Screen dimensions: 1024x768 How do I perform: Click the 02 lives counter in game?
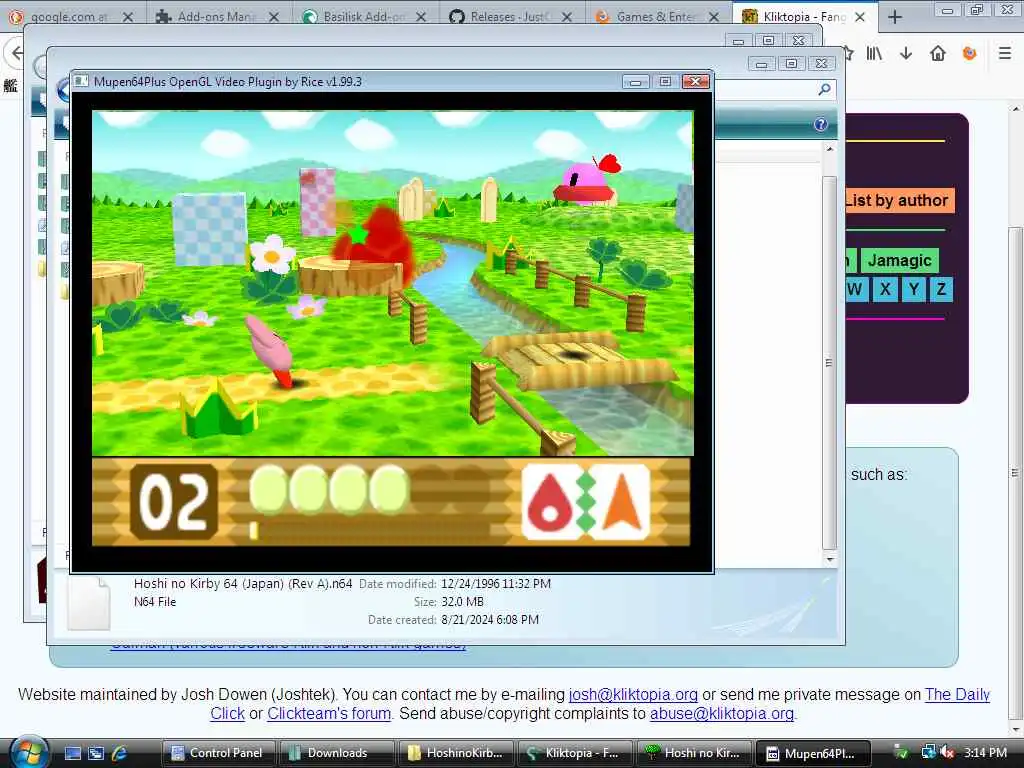(174, 502)
